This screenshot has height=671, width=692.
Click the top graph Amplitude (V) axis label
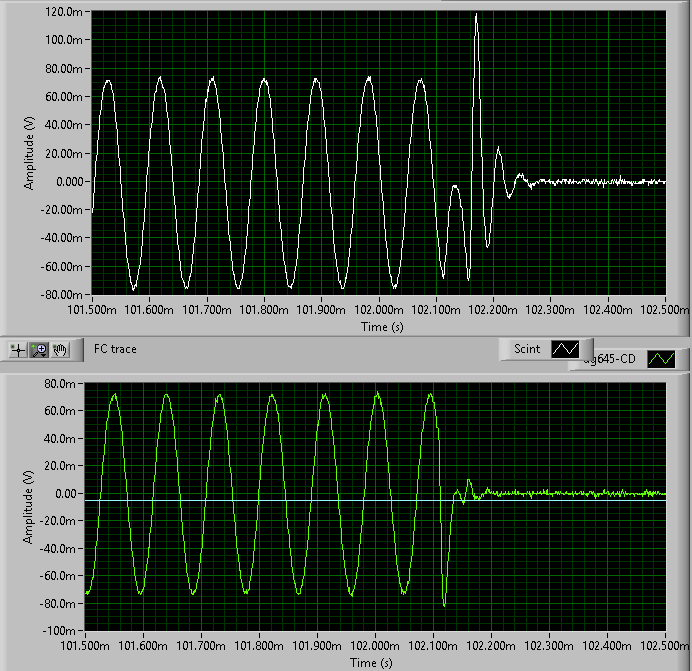point(29,153)
